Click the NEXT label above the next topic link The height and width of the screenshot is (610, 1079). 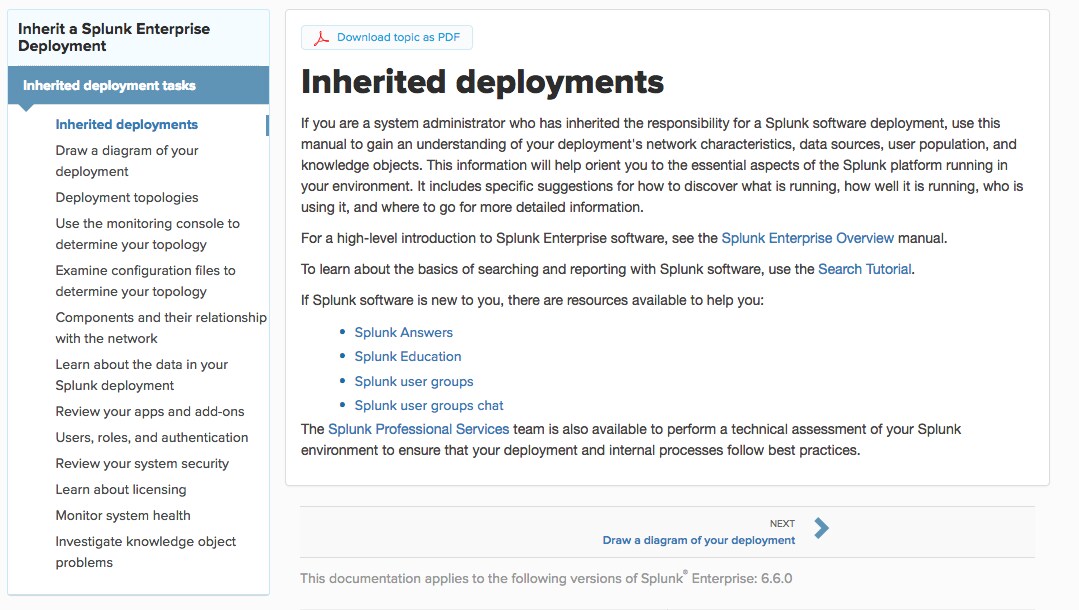point(782,523)
